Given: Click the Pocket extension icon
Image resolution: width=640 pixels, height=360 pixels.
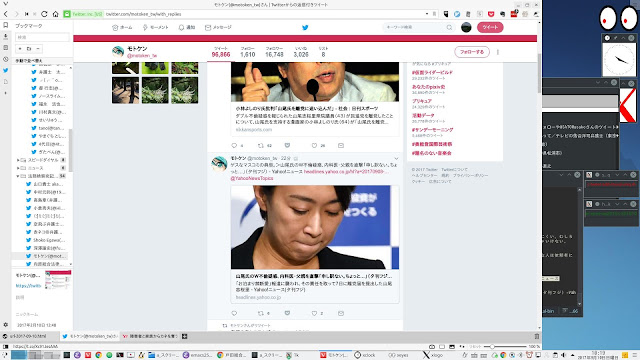Looking at the screenshot, I should tap(491, 14).
